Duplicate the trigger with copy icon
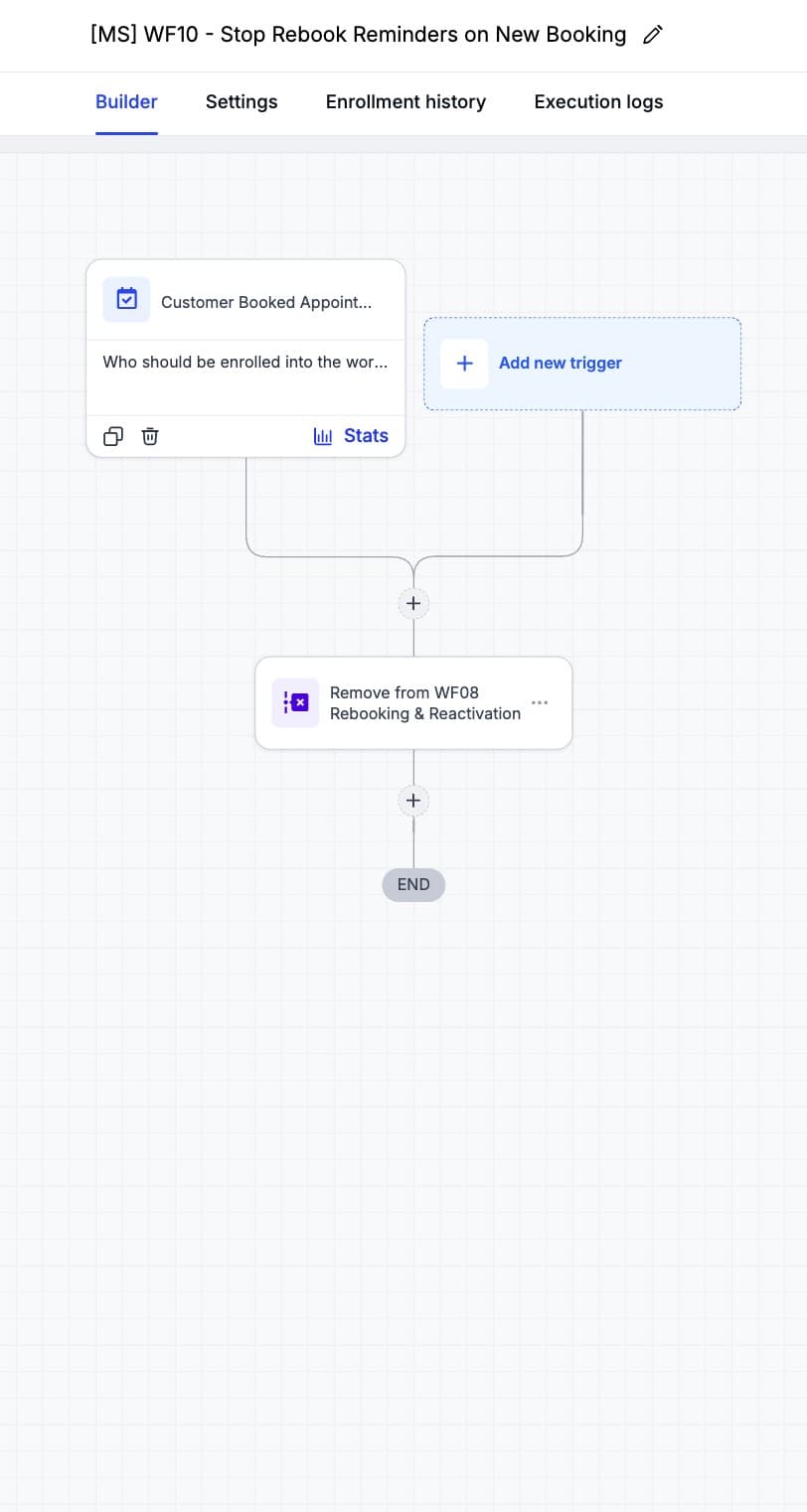The height and width of the screenshot is (1512, 807). (113, 436)
